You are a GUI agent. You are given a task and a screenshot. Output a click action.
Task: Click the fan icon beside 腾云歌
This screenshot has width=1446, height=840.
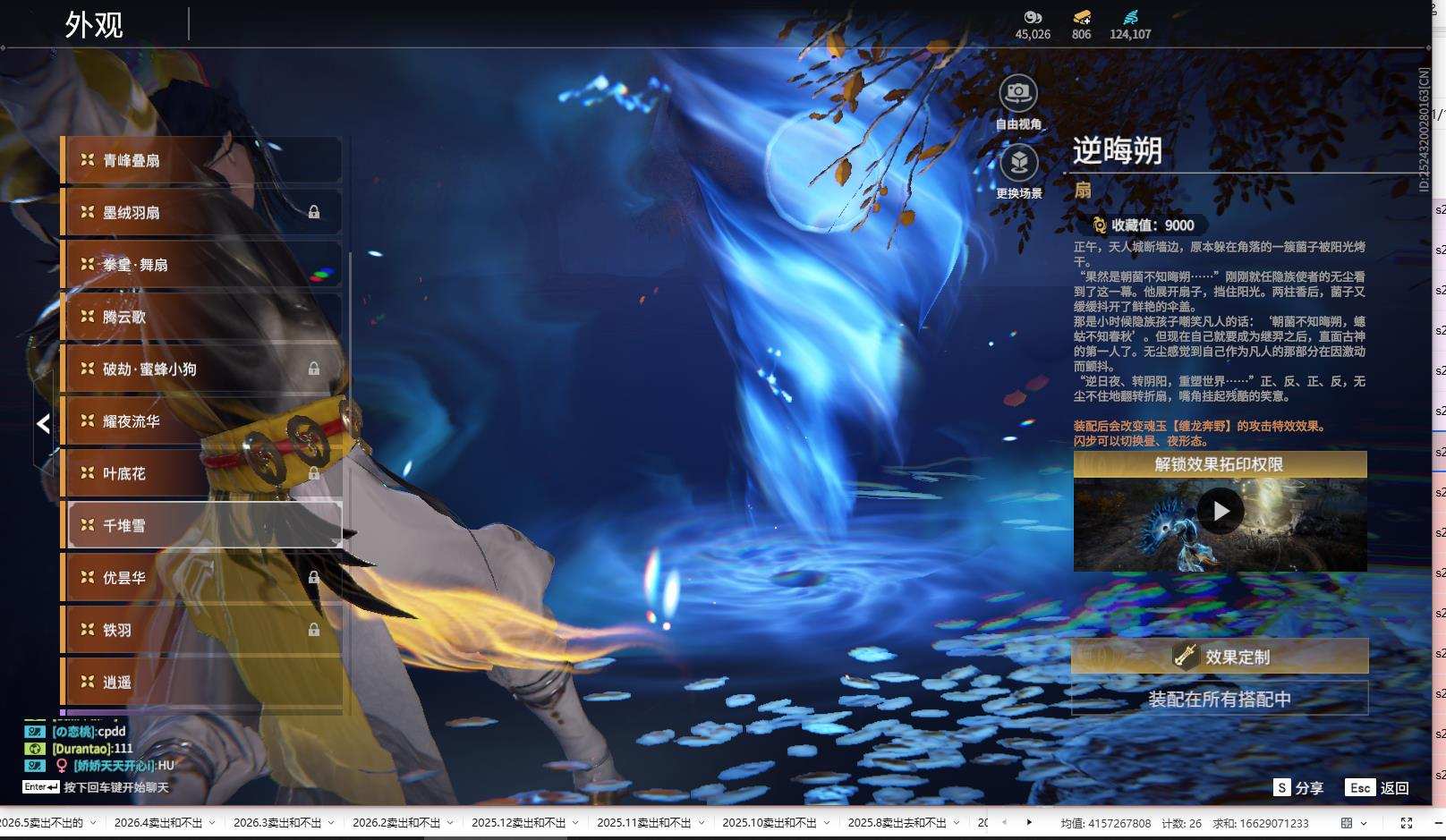[88, 316]
